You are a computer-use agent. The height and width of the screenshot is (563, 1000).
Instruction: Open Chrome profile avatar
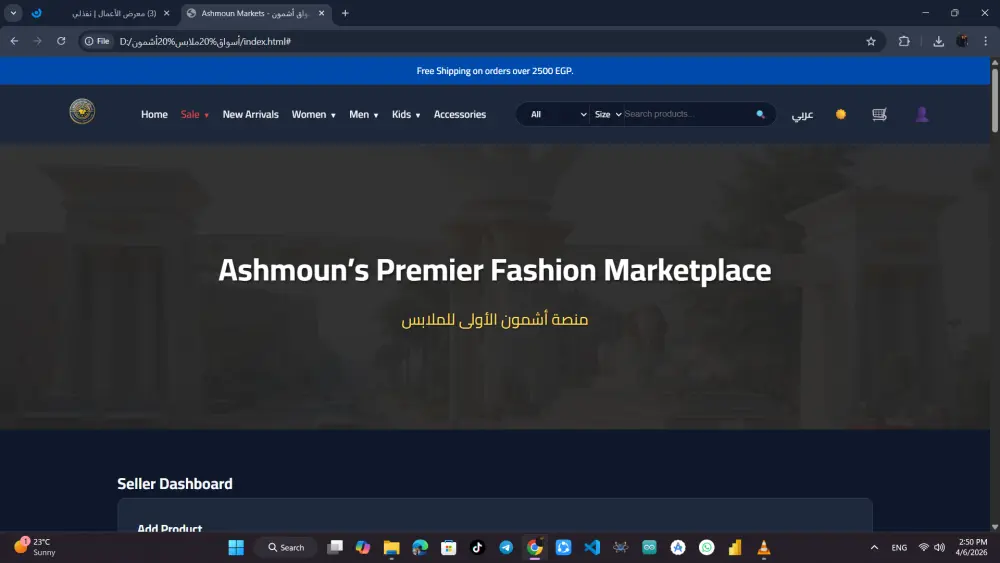[x=962, y=41]
